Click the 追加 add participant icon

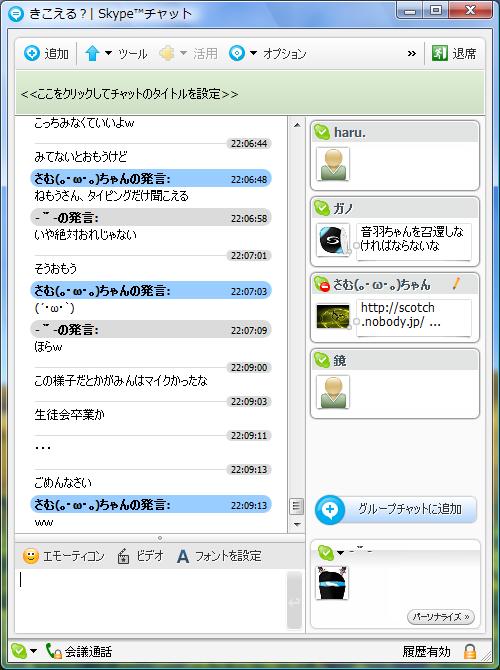pos(32,53)
